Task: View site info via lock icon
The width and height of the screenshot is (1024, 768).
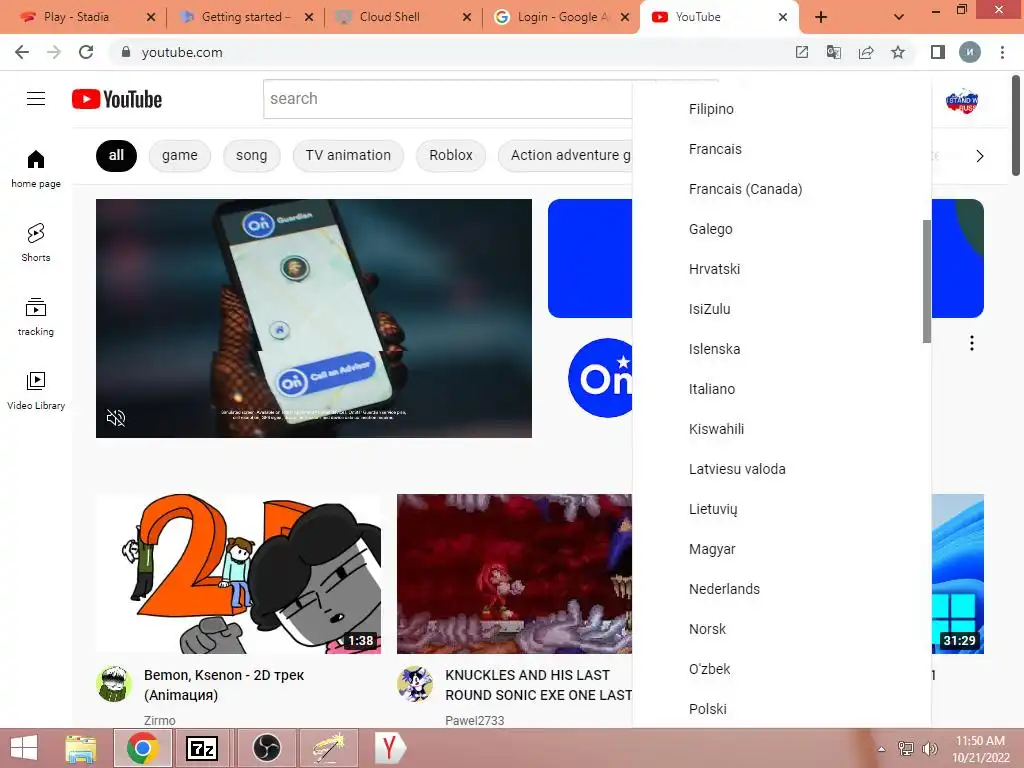Action: click(x=126, y=52)
